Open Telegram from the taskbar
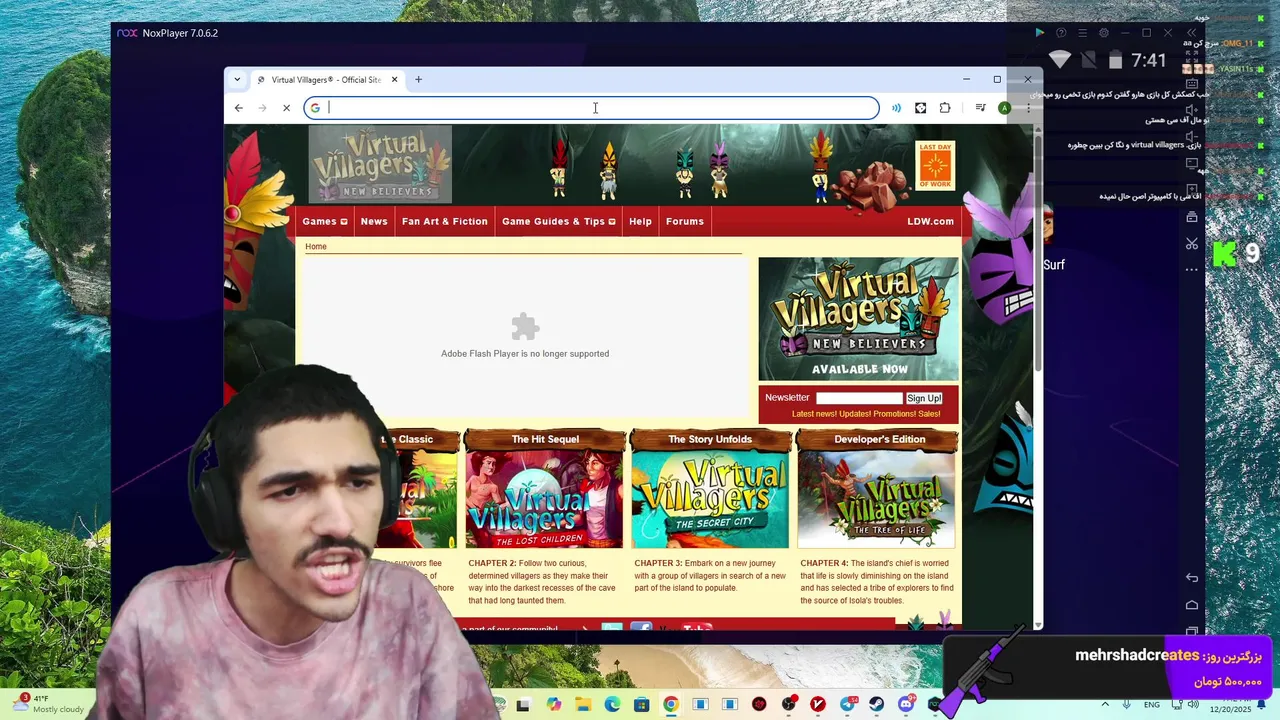Screen dimensions: 1280x720 (x=848, y=705)
